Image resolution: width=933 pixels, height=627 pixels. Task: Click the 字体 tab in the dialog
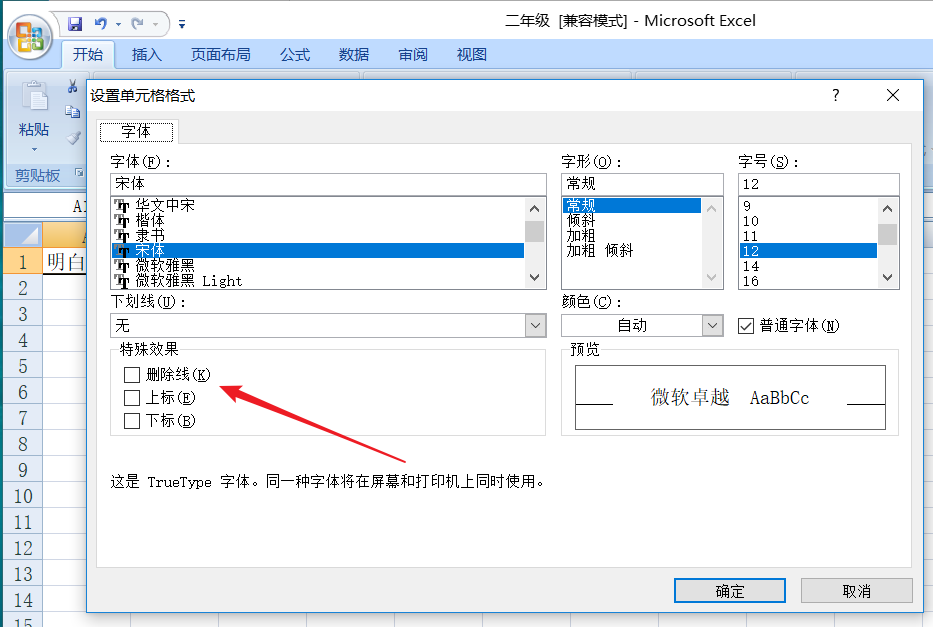137,131
